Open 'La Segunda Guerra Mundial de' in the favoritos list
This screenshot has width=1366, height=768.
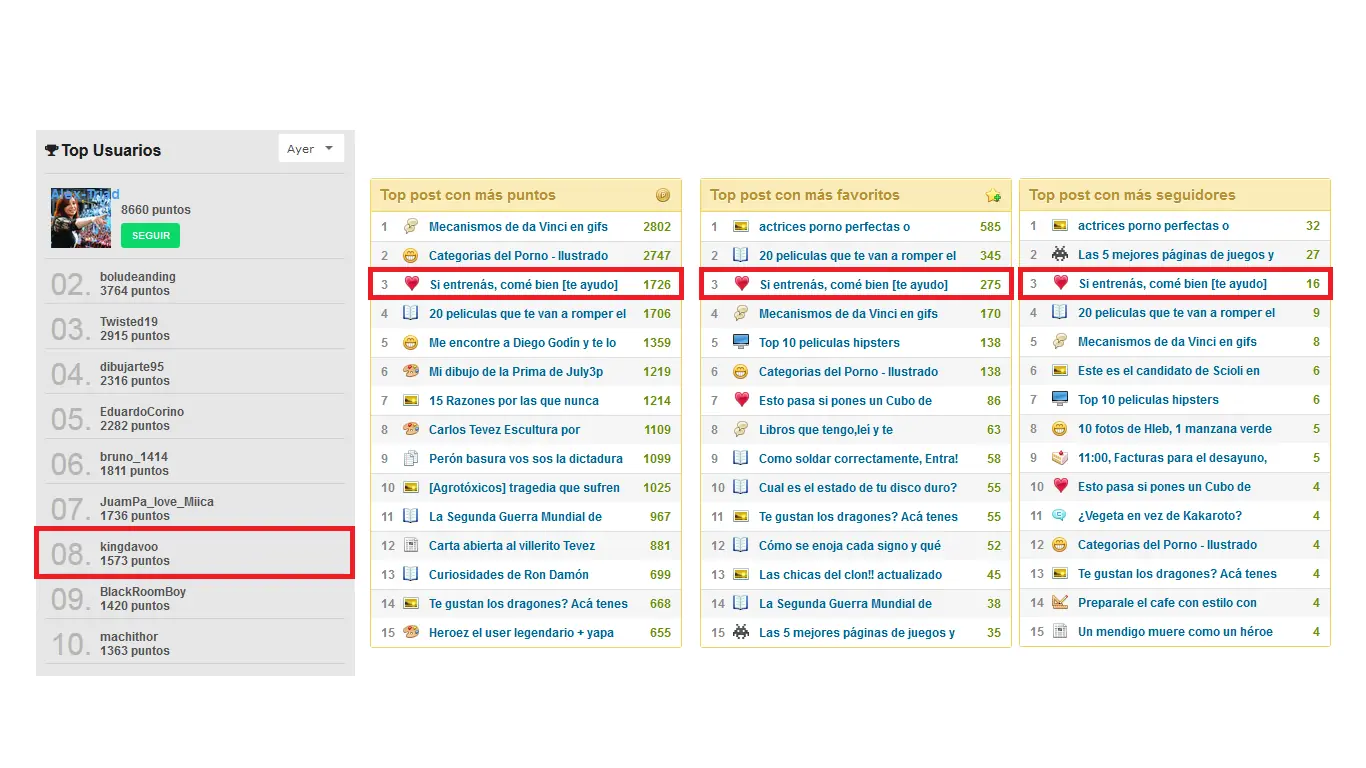click(846, 604)
